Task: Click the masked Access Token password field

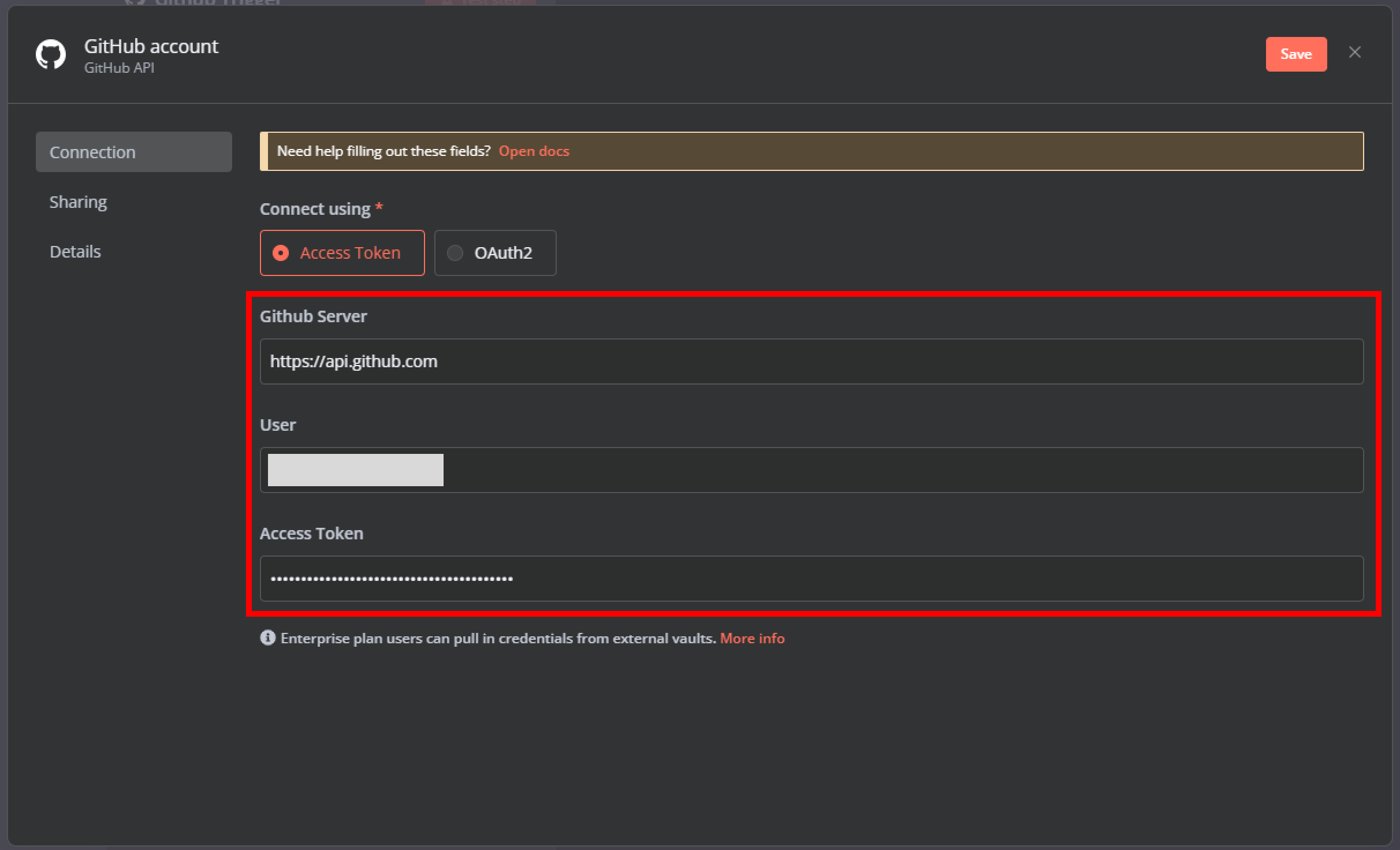Action: pos(811,579)
